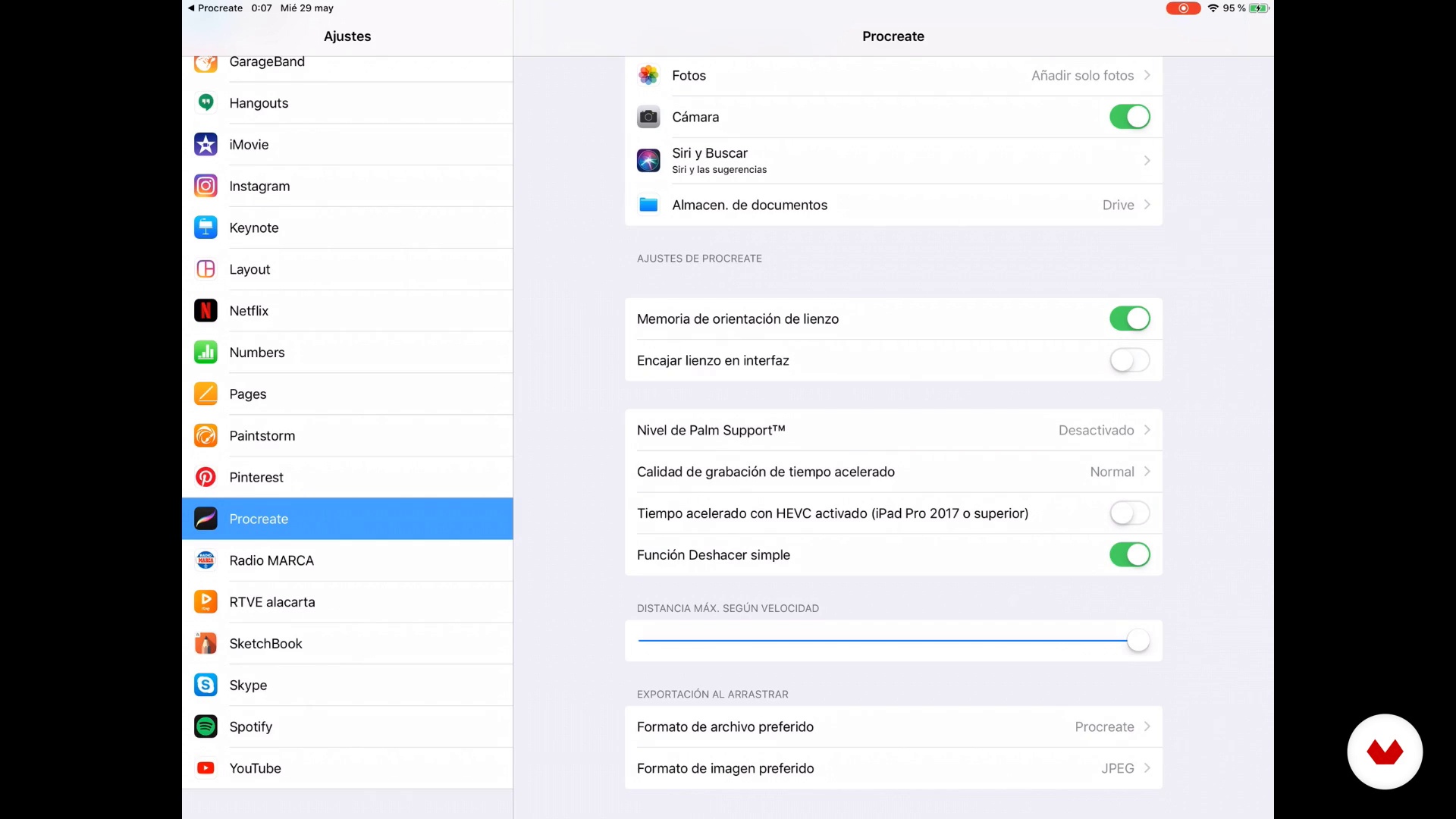Disable the Cámara access switch
This screenshot has height=819, width=1456.
tap(1130, 117)
